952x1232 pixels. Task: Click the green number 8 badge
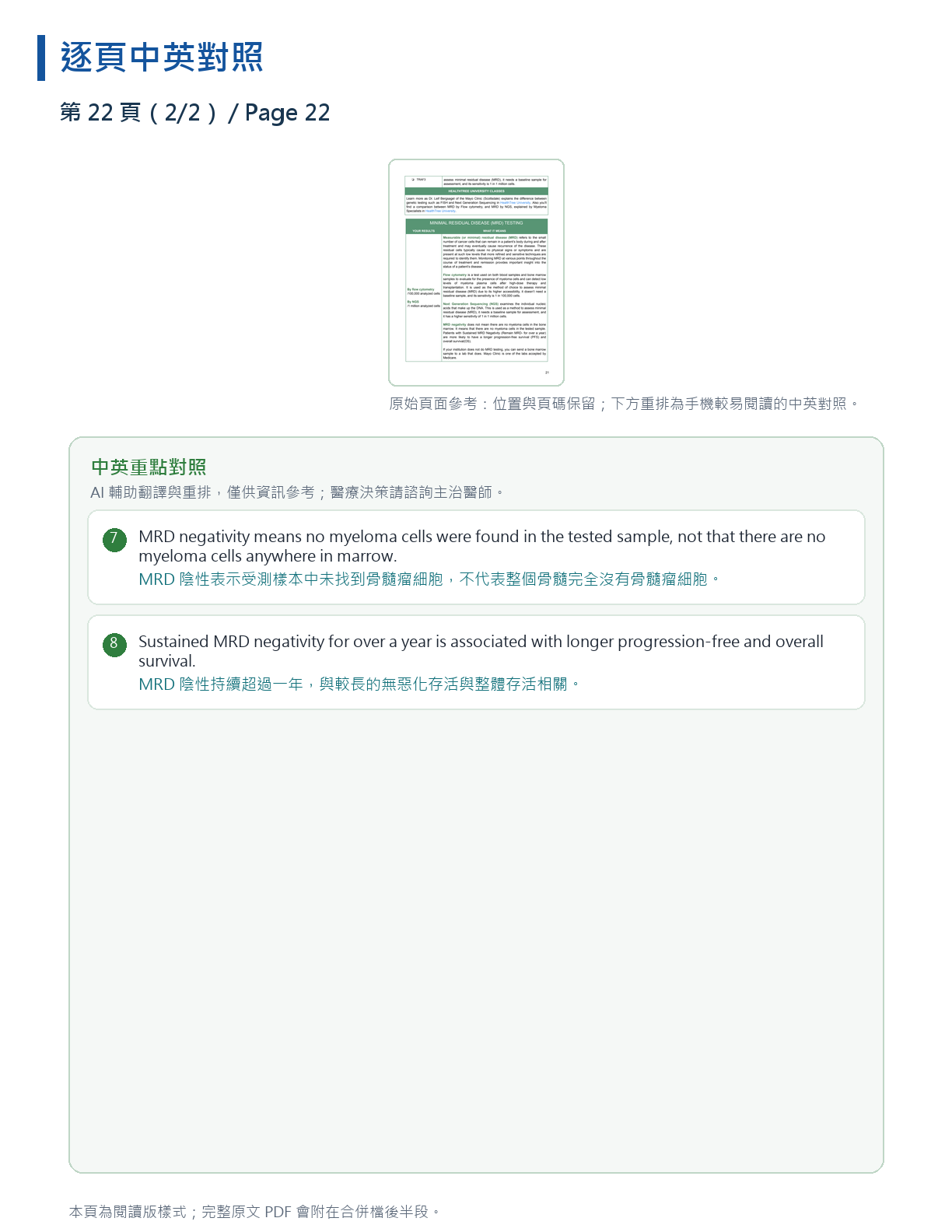[114, 644]
